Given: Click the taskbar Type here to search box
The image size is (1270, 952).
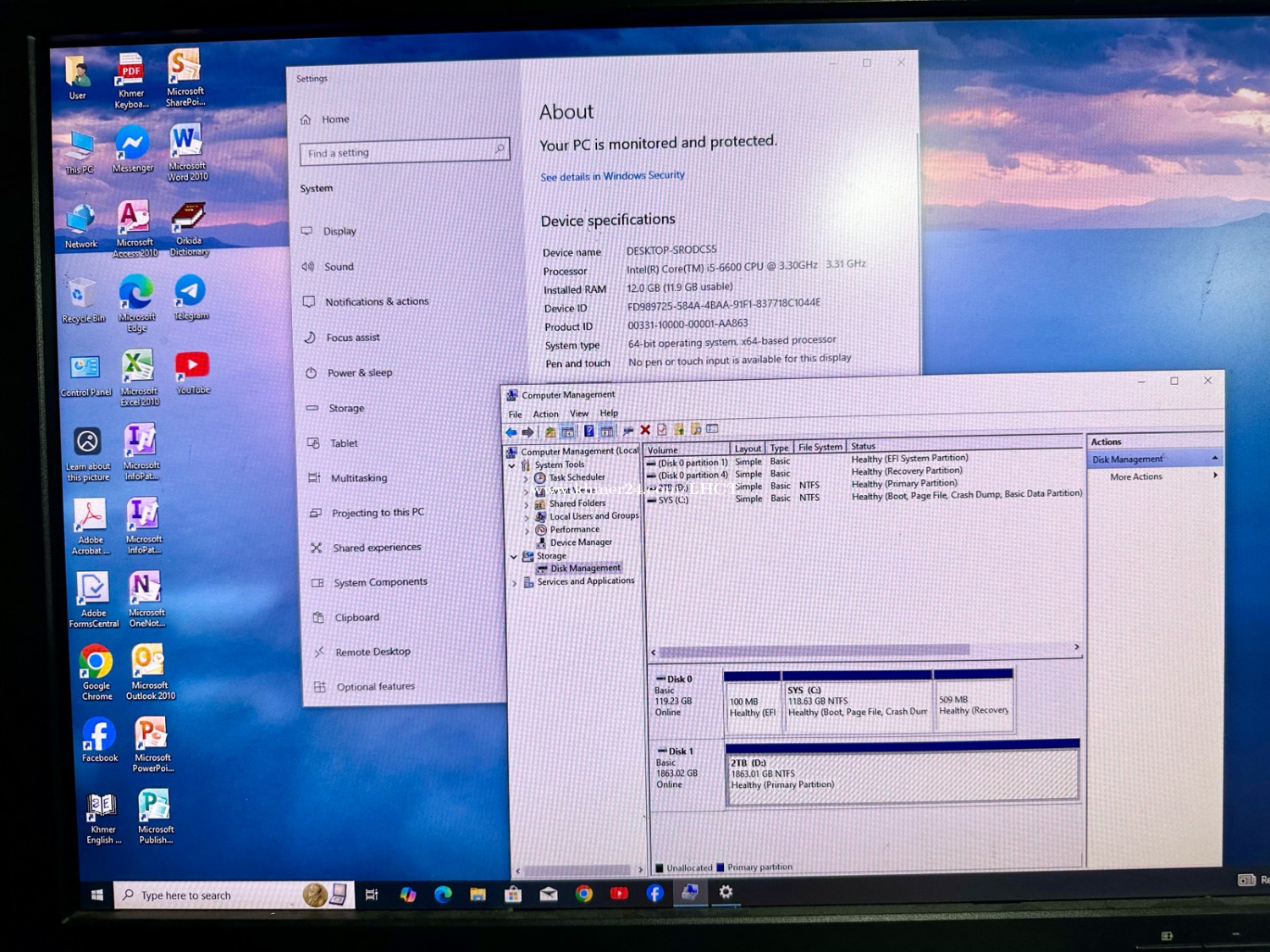Looking at the screenshot, I should click(x=234, y=895).
